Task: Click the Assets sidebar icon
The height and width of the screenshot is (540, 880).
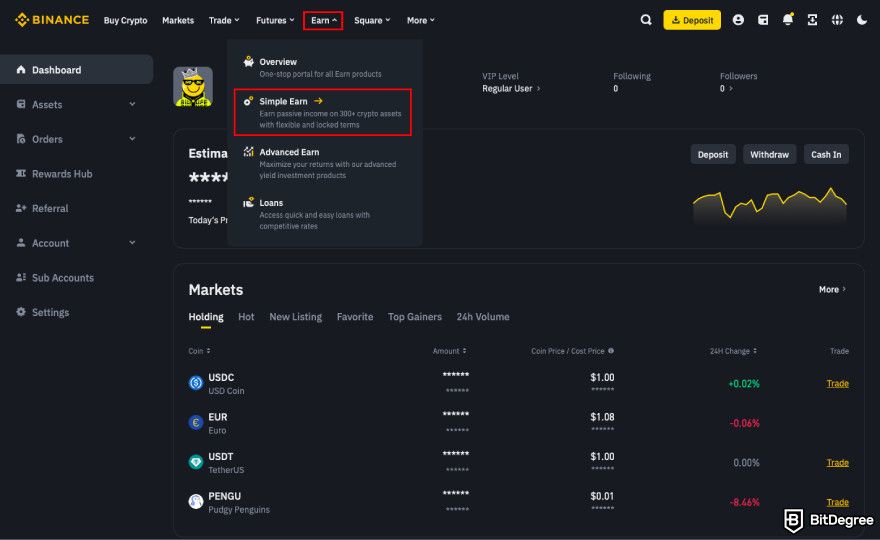Action: pos(21,104)
